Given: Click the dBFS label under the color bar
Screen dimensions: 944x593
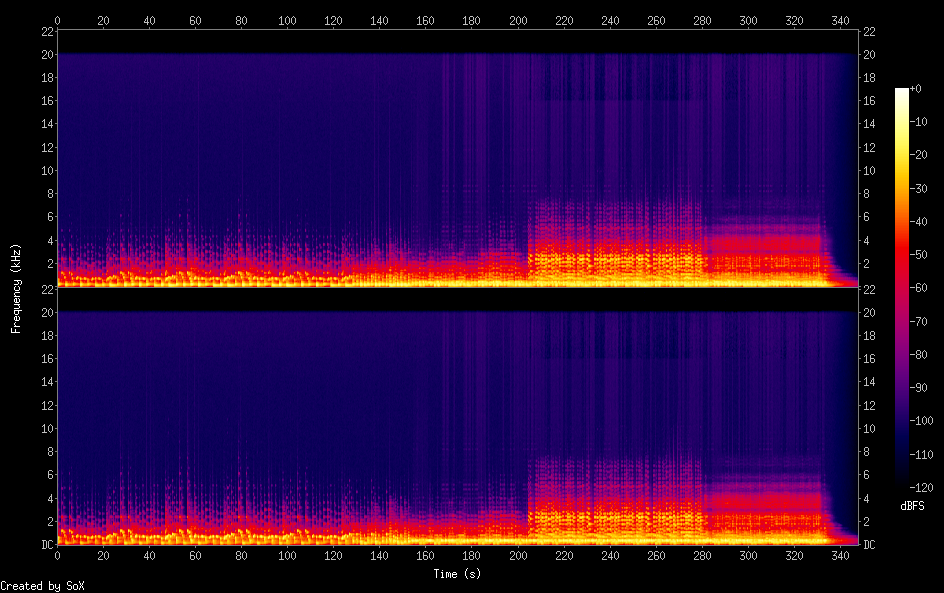Looking at the screenshot, I should [912, 507].
